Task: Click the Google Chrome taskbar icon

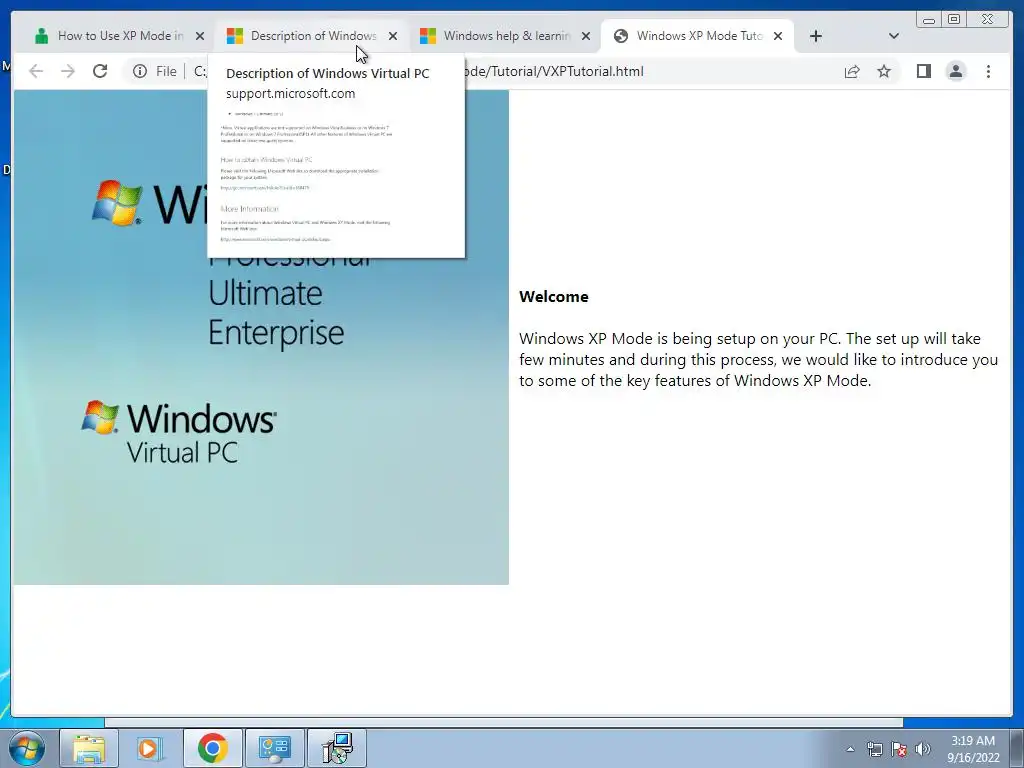Action: (x=212, y=748)
